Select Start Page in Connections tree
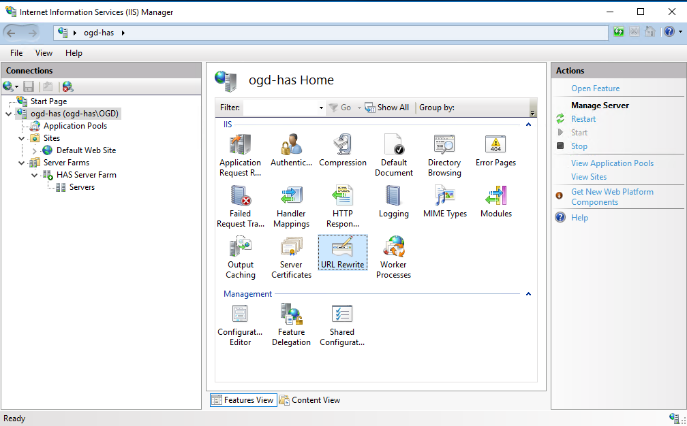Image resolution: width=687 pixels, height=426 pixels. tap(48, 101)
